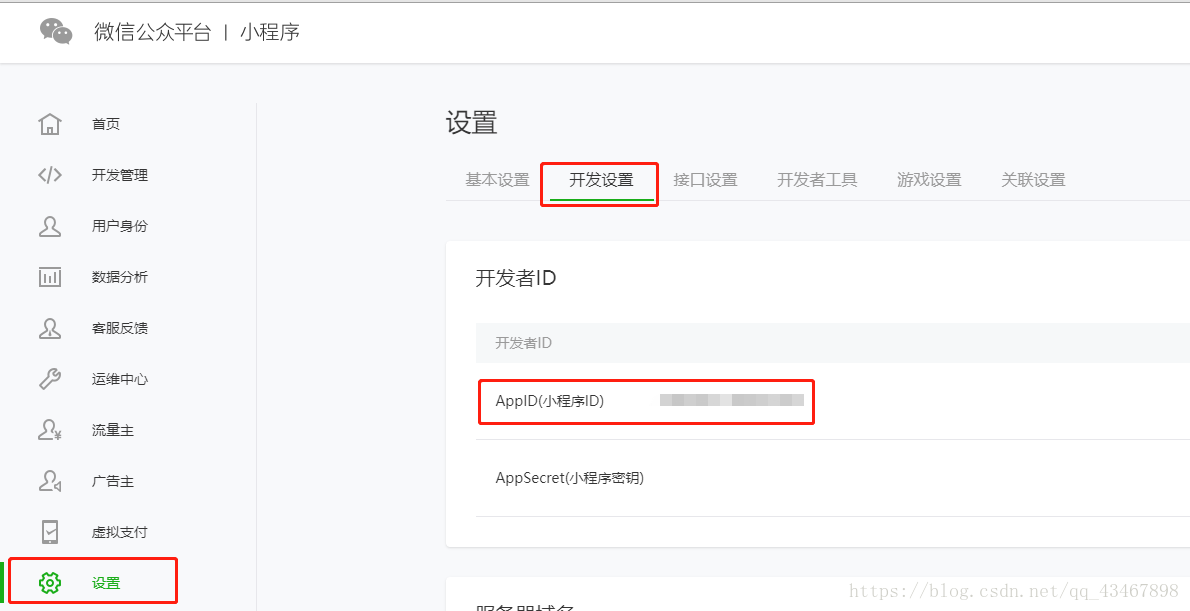Viewport: 1190px width, 611px height.
Task: Open the 开发设置 tab
Action: 599,179
